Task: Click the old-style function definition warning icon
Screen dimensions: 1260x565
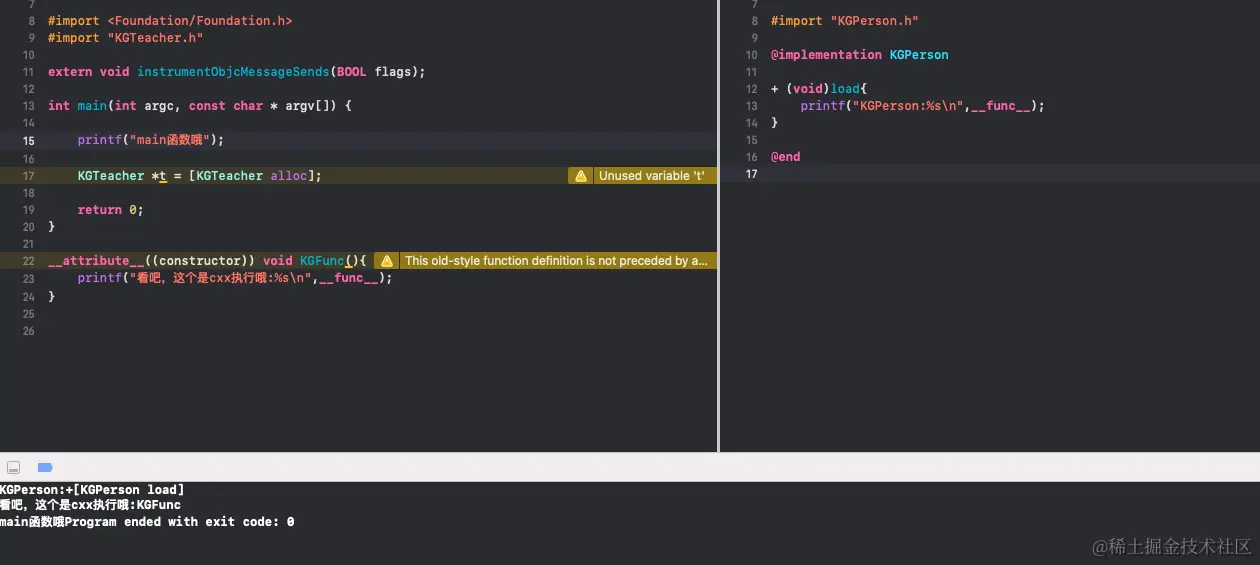Action: [387, 261]
